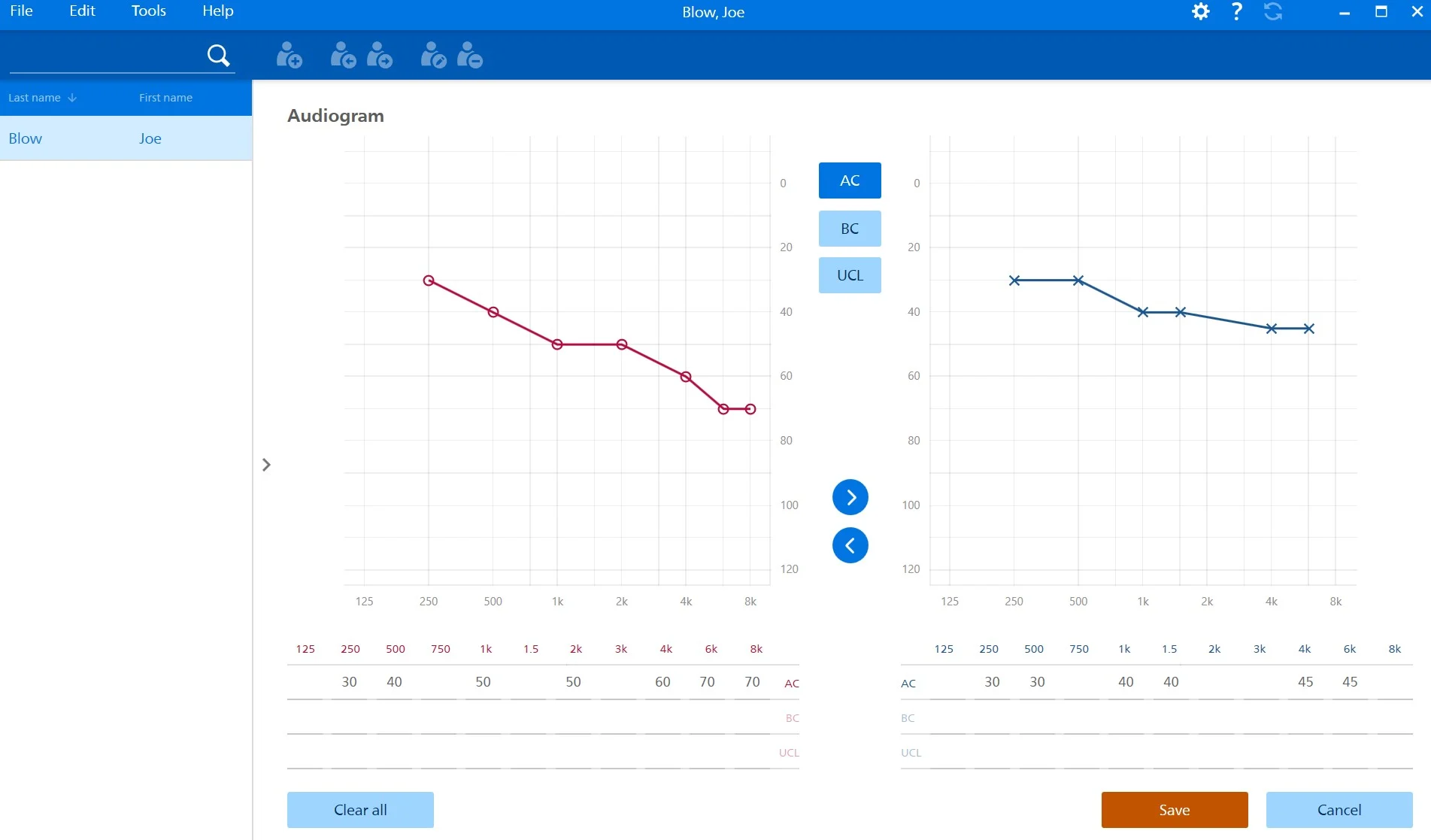This screenshot has width=1431, height=840.
Task: Select BC measurement mode
Action: pyautogui.click(x=850, y=229)
